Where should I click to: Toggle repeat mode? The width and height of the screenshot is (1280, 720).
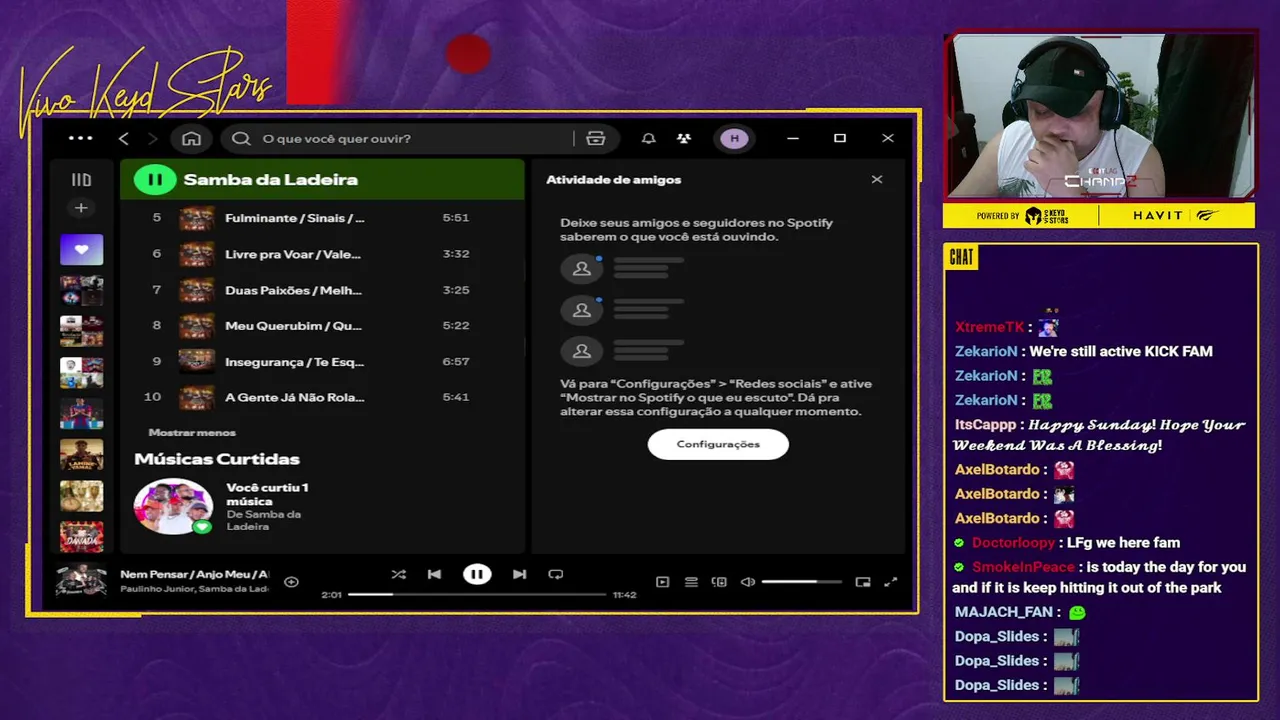[556, 574]
